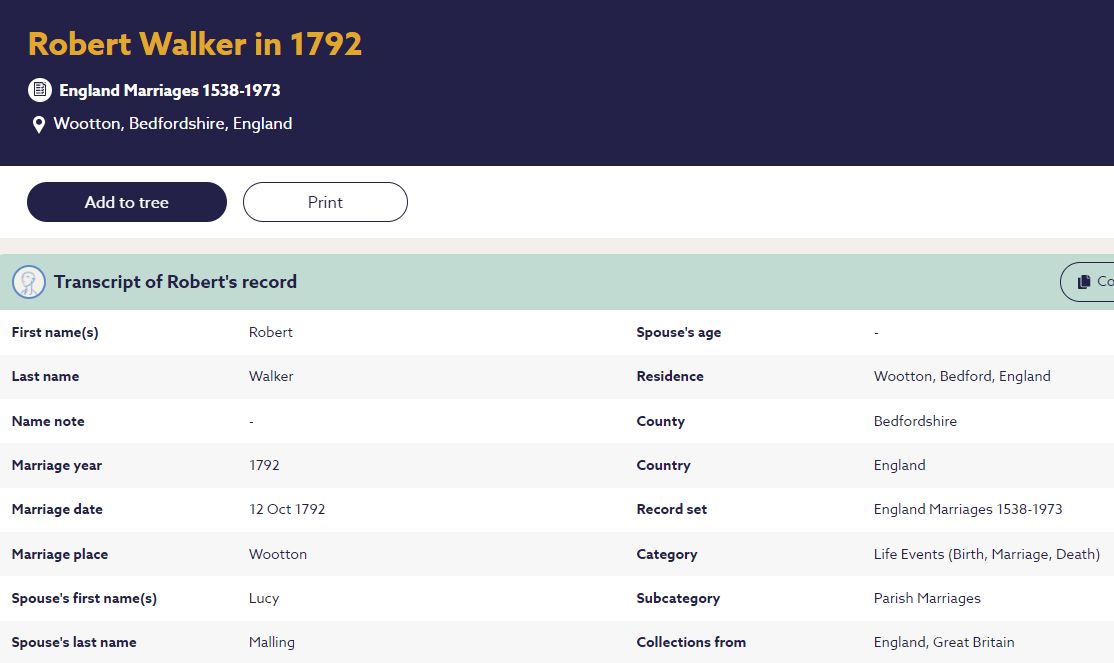Viewport: 1114px width, 663px height.
Task: Click the Parish Marriages subcategory value
Action: (x=927, y=598)
